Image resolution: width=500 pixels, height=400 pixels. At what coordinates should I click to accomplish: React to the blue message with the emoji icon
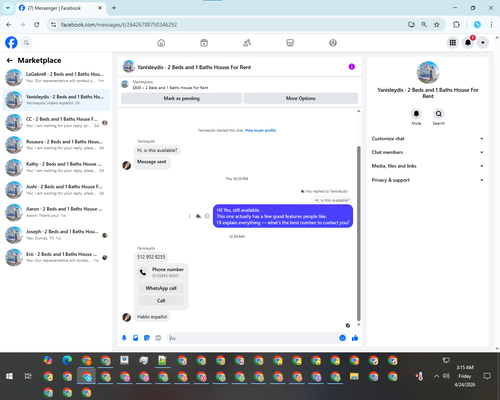(x=207, y=216)
